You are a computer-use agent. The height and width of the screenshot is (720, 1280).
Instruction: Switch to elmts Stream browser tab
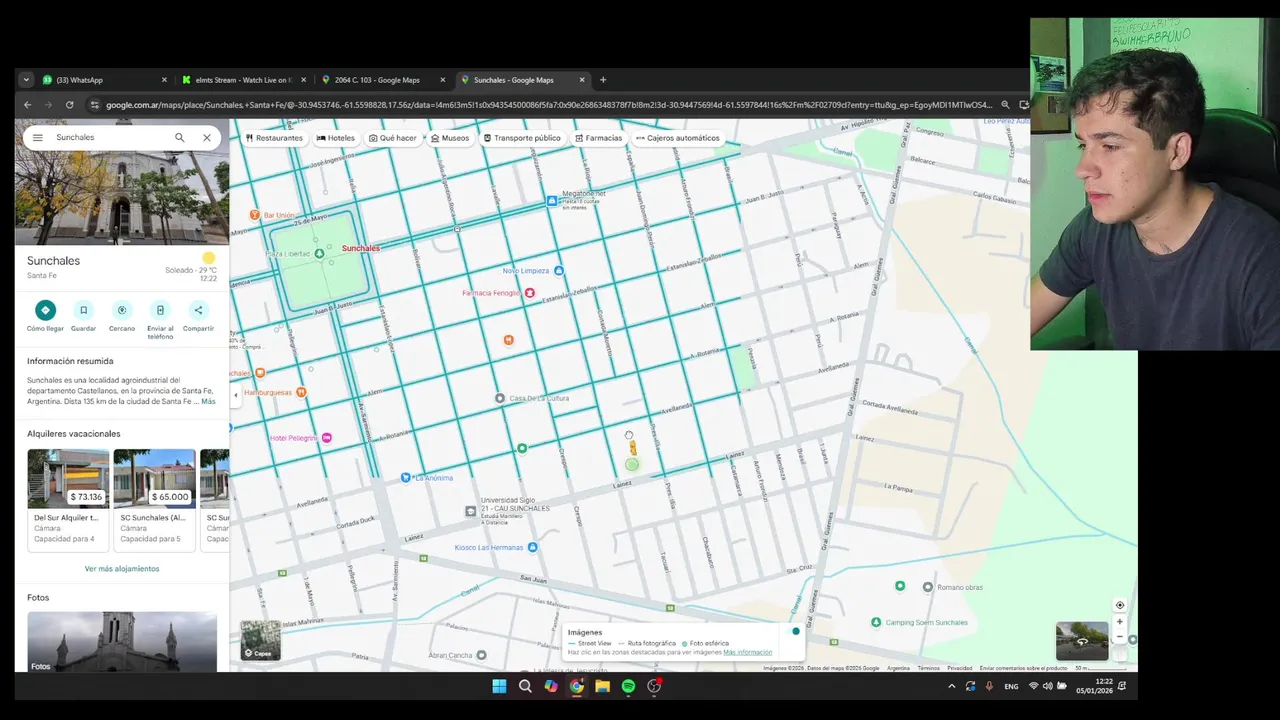pos(244,80)
